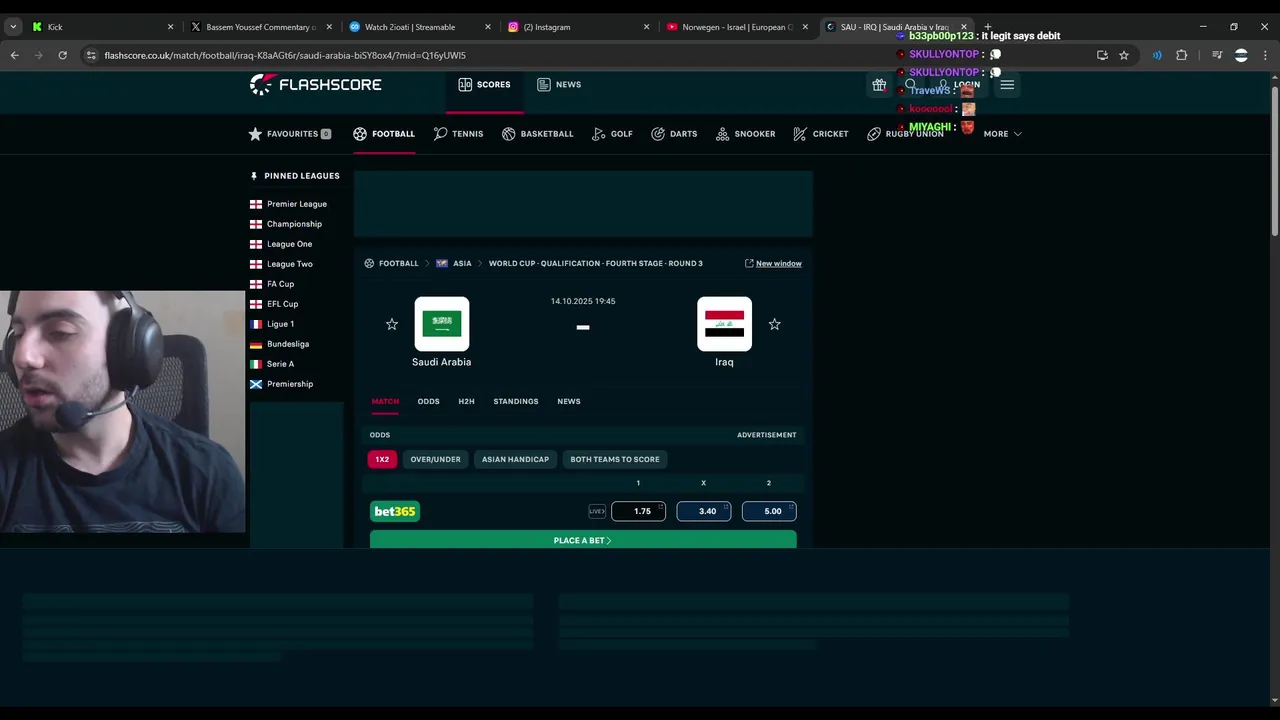1280x720 pixels.
Task: Click the bet365 bookmaker logo
Action: click(395, 511)
